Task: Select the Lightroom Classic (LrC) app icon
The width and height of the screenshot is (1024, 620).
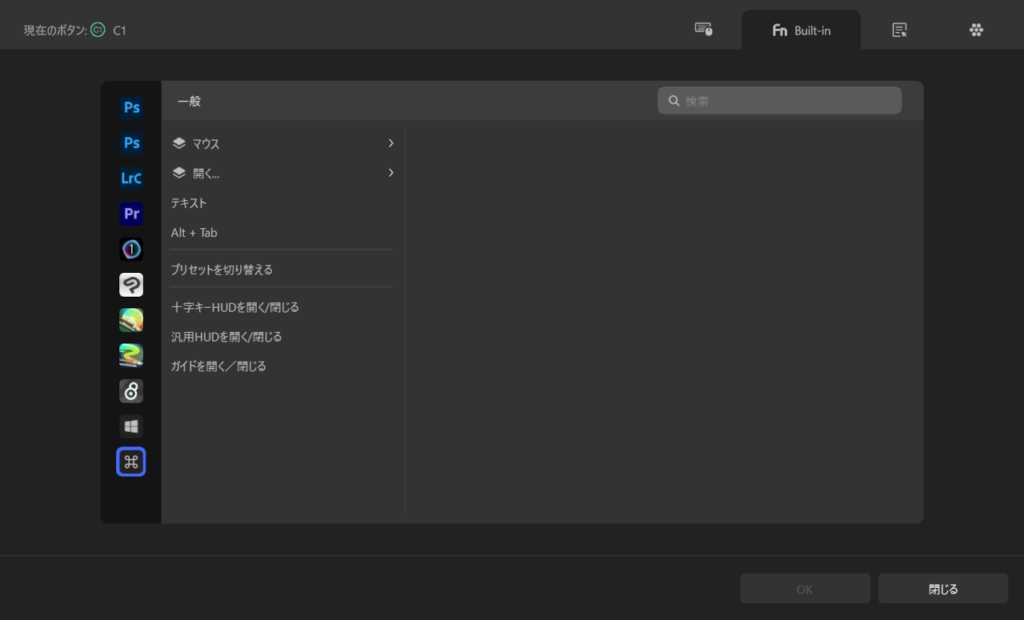Action: [x=131, y=179]
